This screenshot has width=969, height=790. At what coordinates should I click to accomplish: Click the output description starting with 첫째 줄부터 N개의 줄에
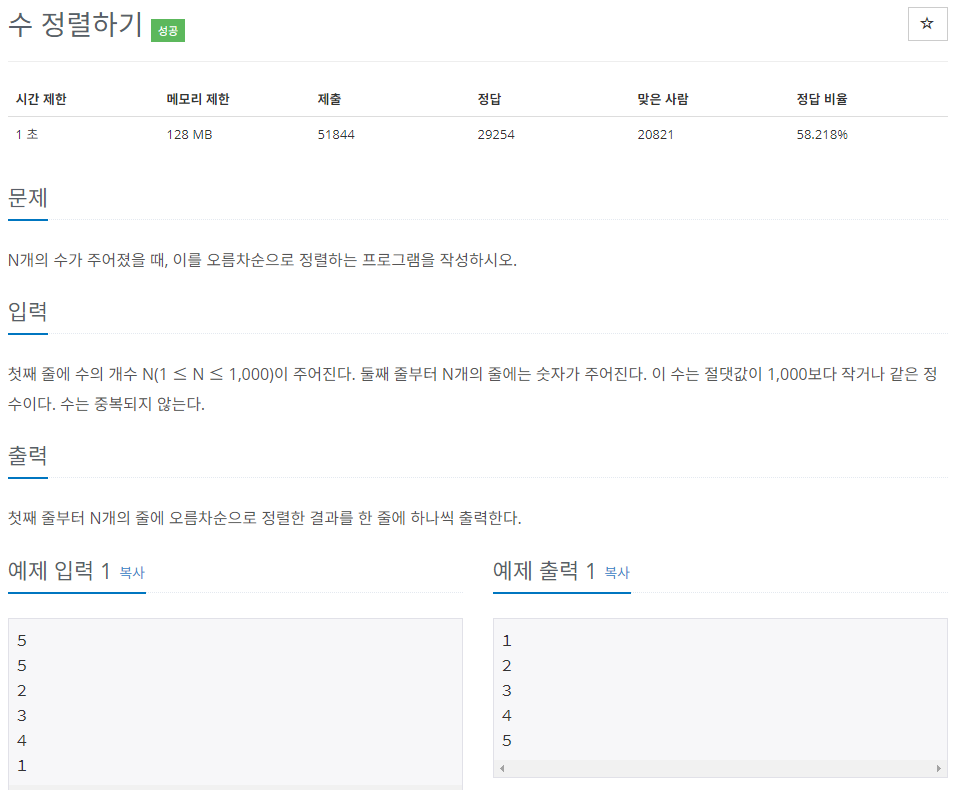(264, 518)
